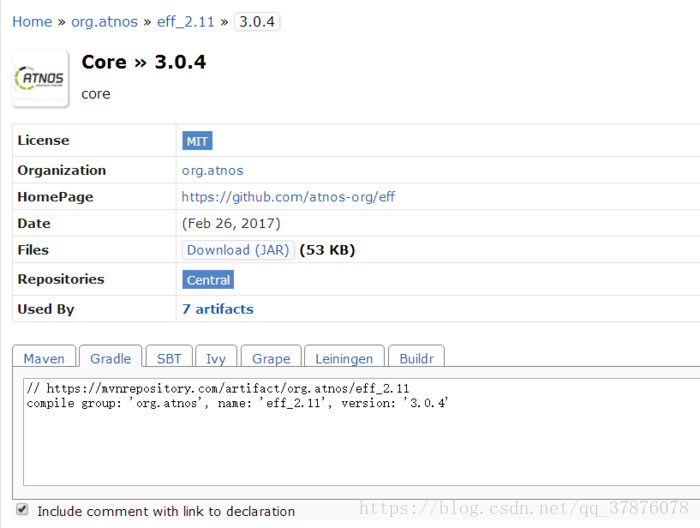This screenshot has width=700, height=528.
Task: Open the Ivy tab
Action: coord(216,358)
